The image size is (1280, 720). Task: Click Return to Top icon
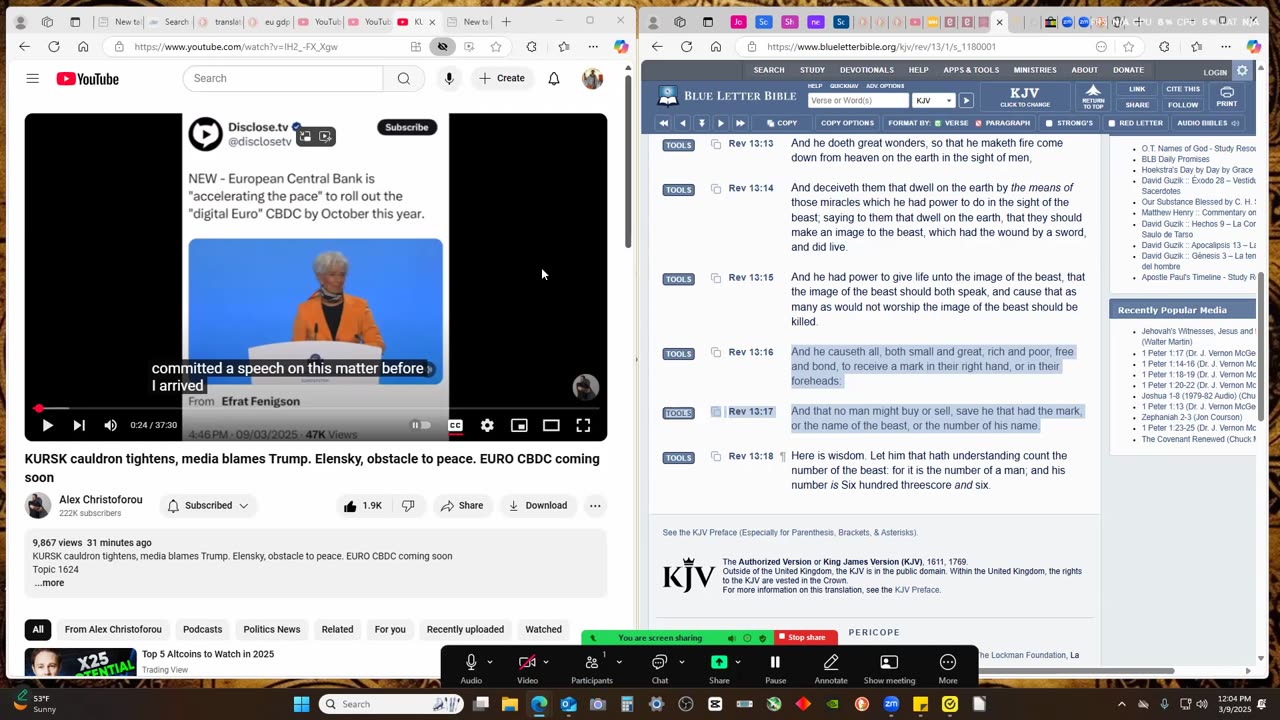coord(1093,96)
